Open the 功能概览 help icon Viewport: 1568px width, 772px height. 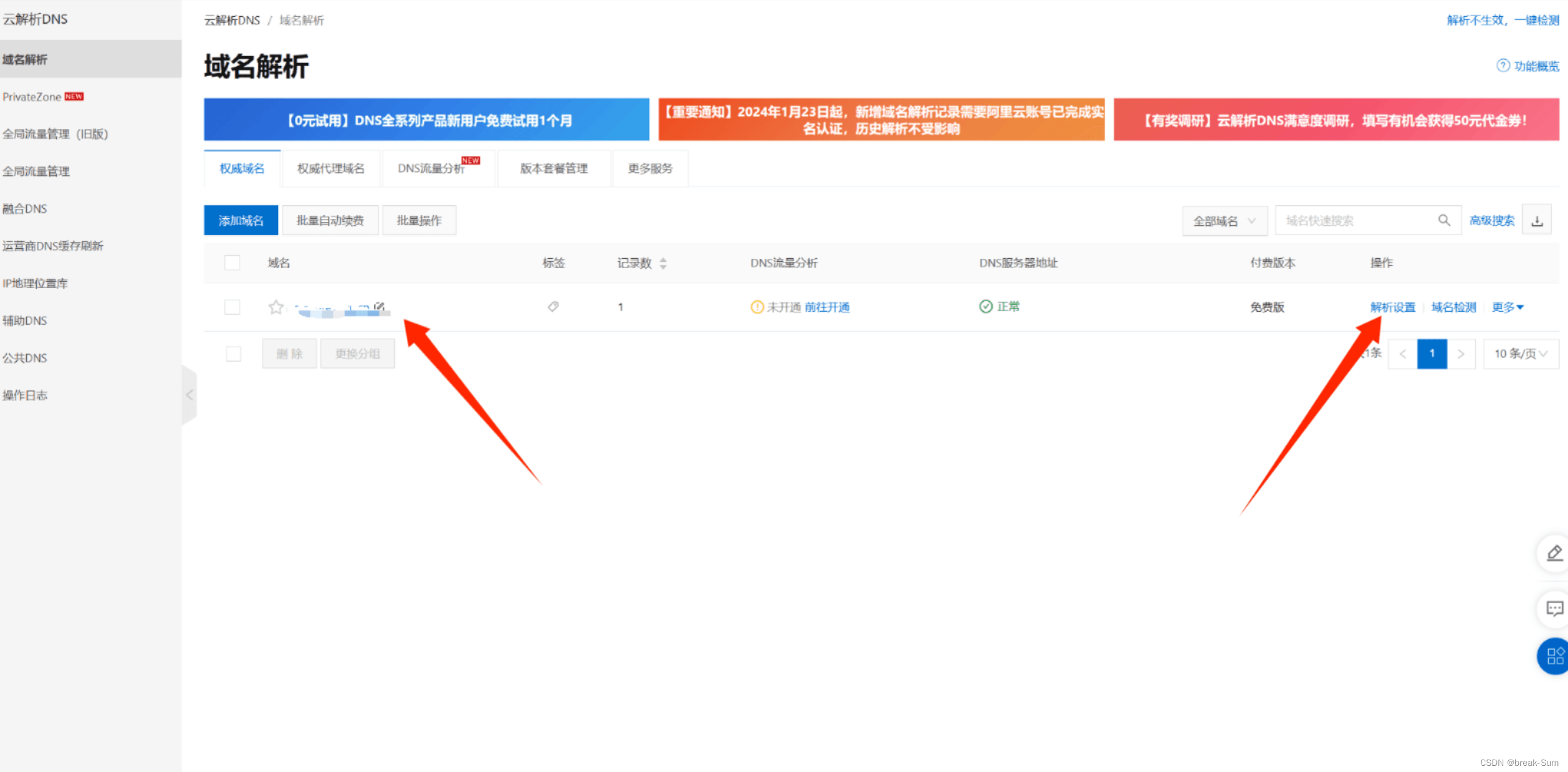pyautogui.click(x=1503, y=66)
